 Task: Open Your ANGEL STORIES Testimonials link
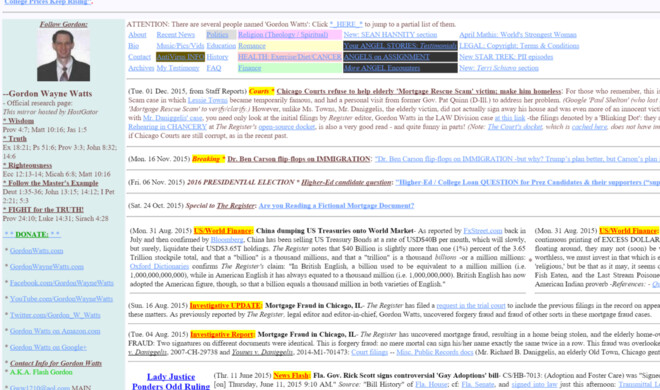point(400,46)
